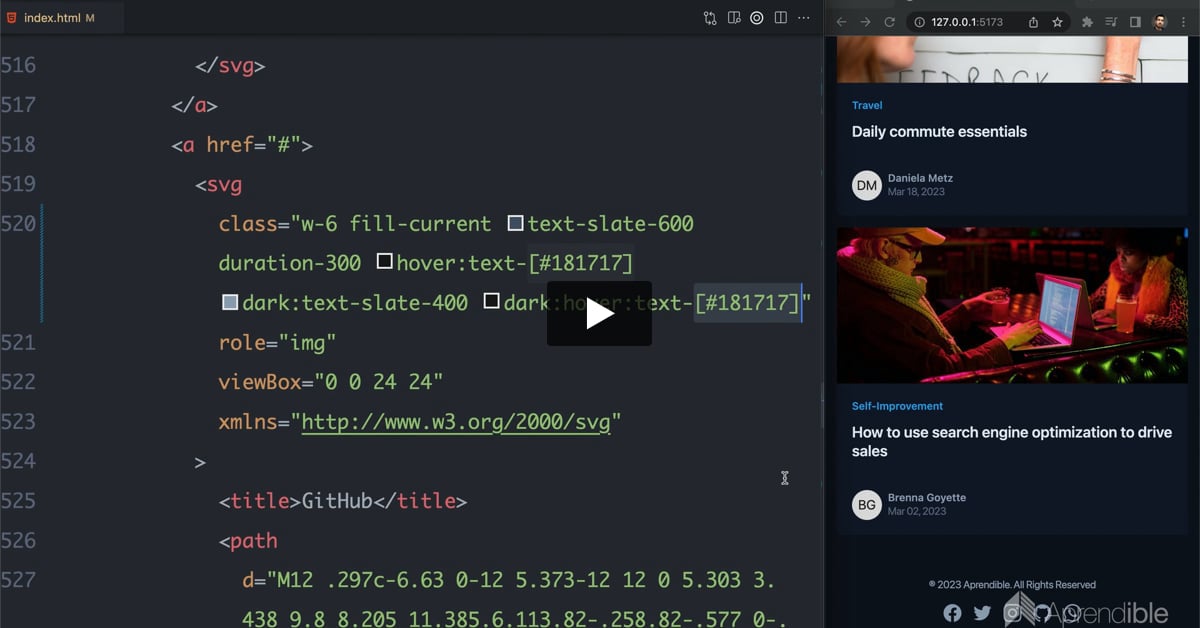This screenshot has height=628, width=1200.
Task: Open browser Extensions puzzle icon
Action: click(1087, 22)
